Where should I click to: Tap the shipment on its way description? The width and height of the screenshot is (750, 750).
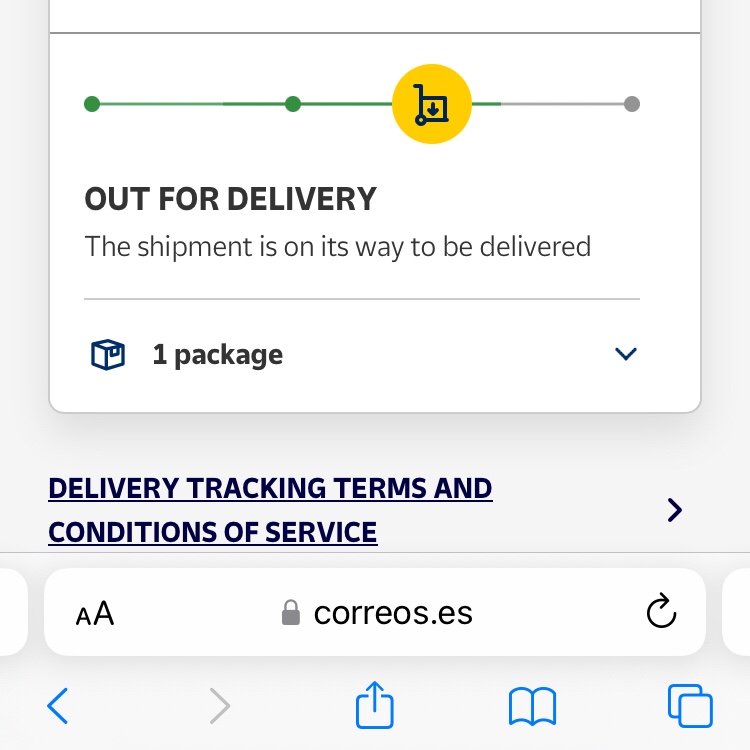(337, 246)
